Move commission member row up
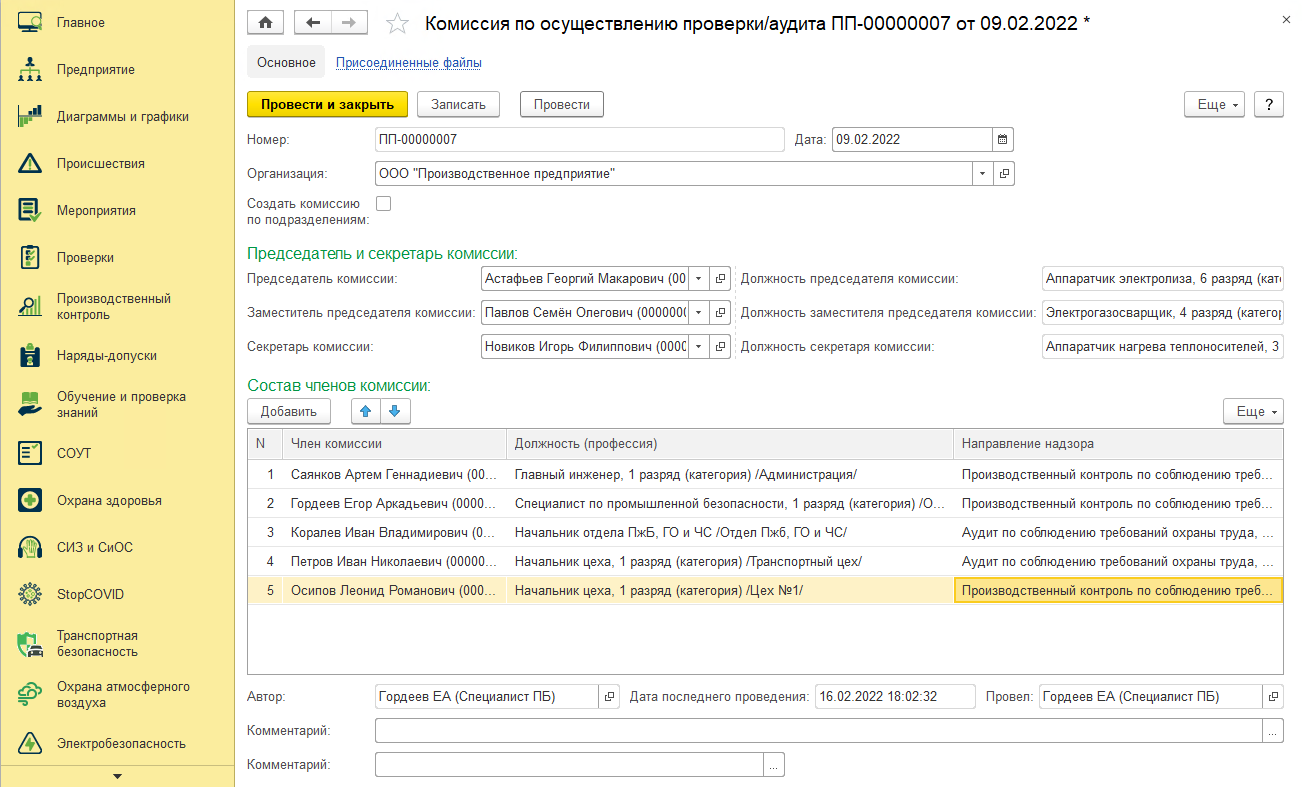The width and height of the screenshot is (1302, 787). (365, 411)
